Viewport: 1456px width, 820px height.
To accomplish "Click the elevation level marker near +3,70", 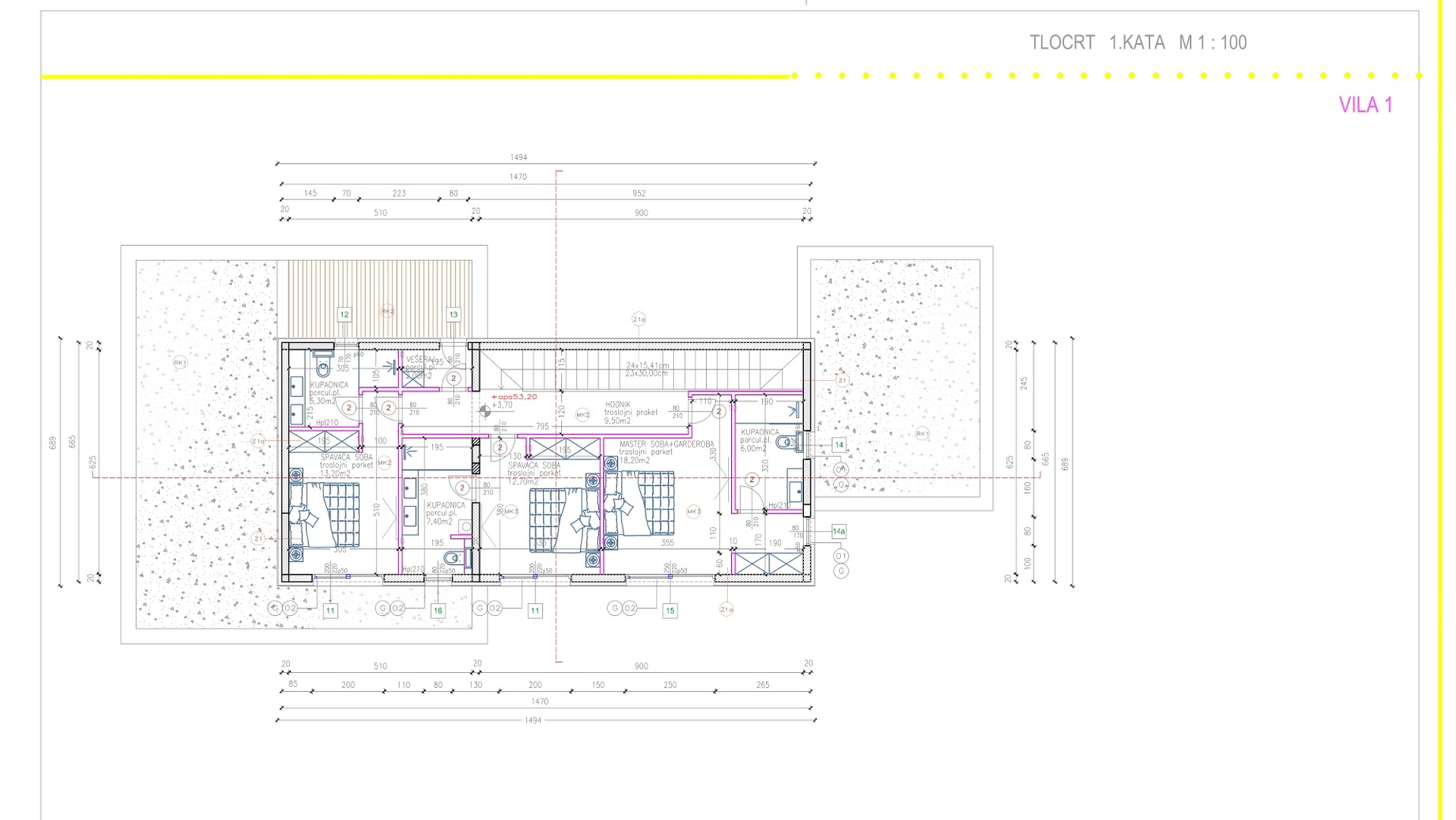I will click(485, 412).
